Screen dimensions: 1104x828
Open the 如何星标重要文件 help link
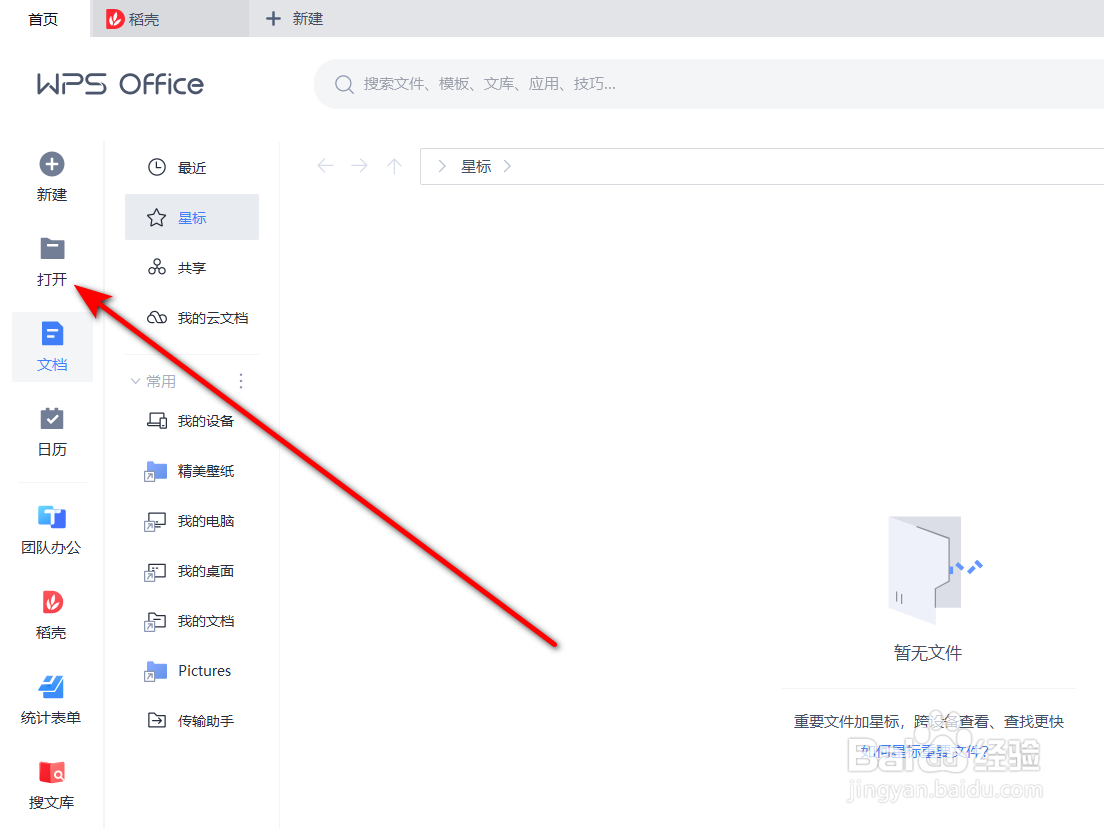pos(927,751)
